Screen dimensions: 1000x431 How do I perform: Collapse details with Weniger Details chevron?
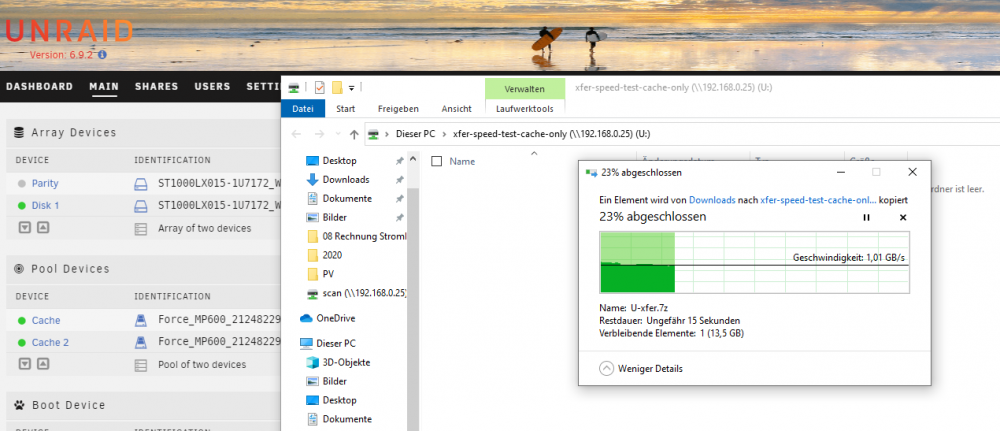[607, 369]
